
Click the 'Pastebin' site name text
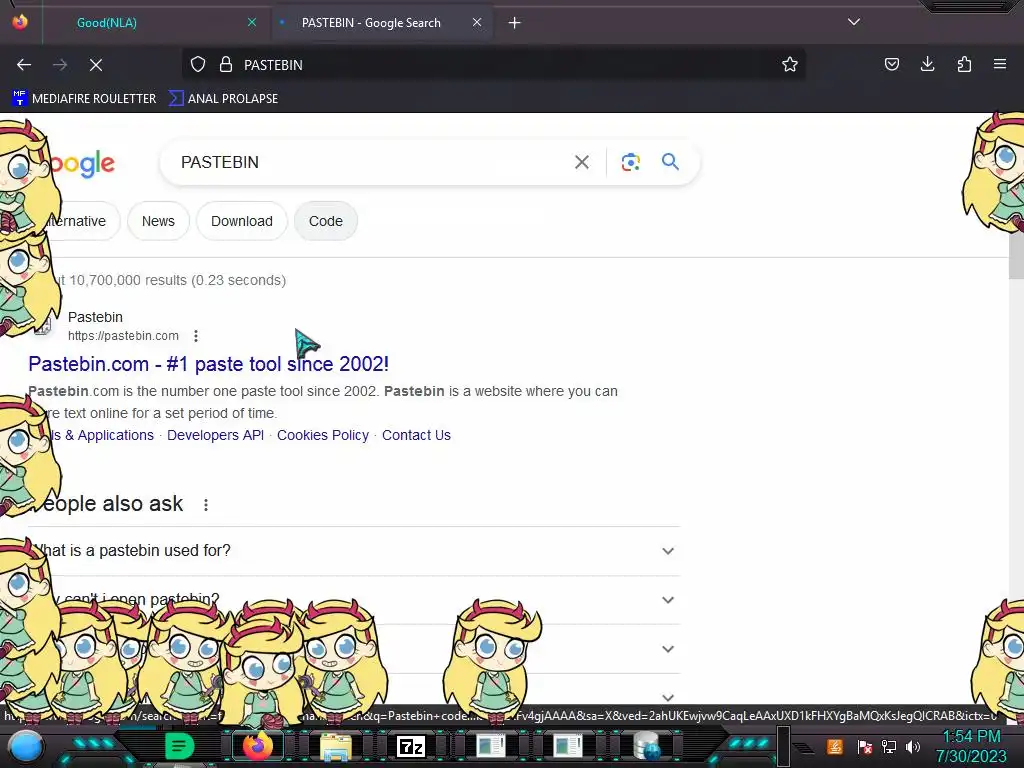[95, 317]
